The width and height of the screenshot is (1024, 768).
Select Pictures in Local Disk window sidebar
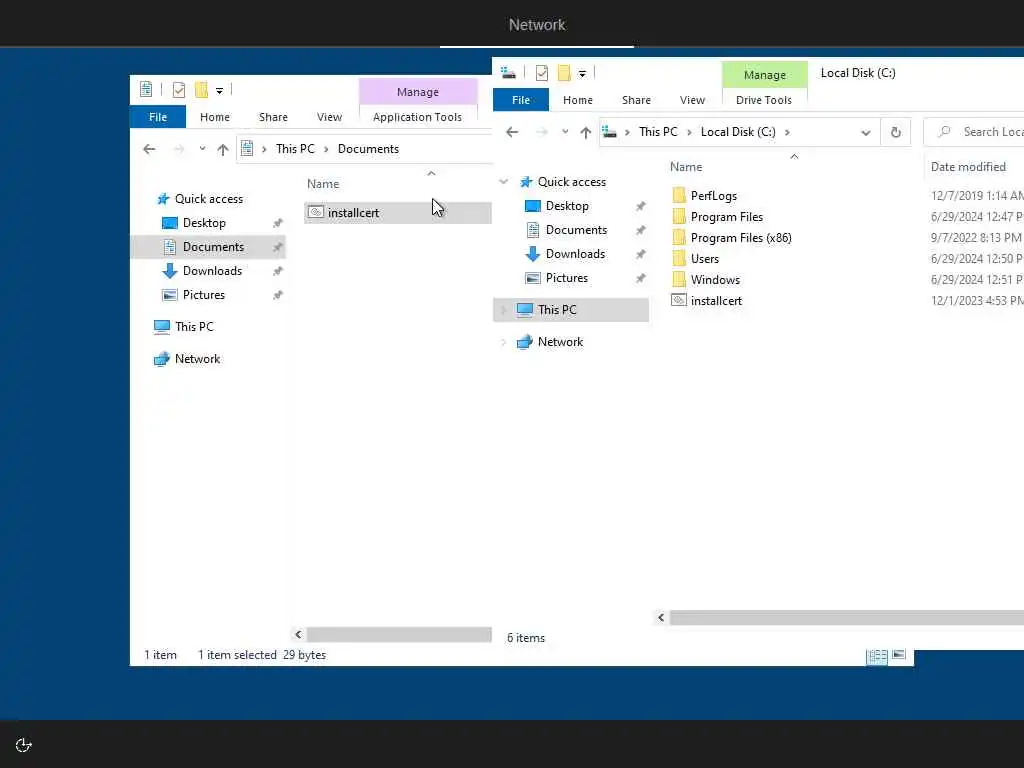tap(566, 278)
